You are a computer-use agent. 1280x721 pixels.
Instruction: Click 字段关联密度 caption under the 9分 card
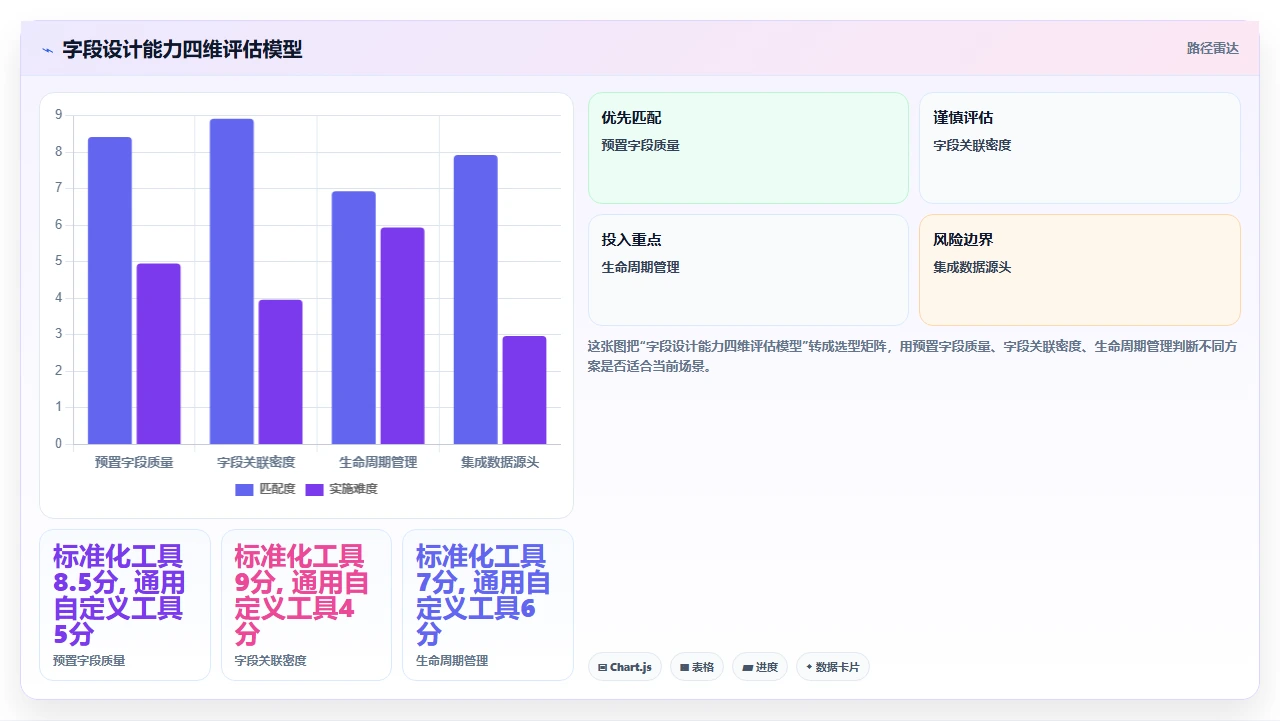[x=271, y=661]
